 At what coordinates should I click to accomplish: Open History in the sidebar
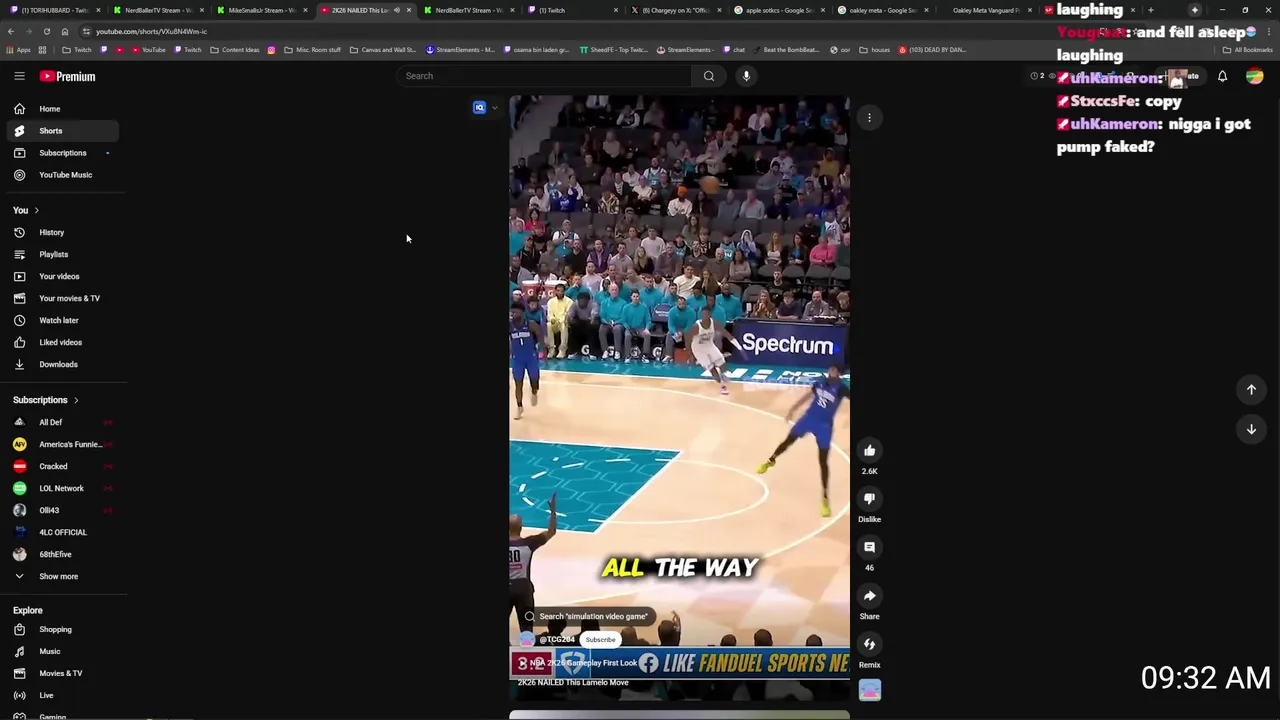point(63,232)
